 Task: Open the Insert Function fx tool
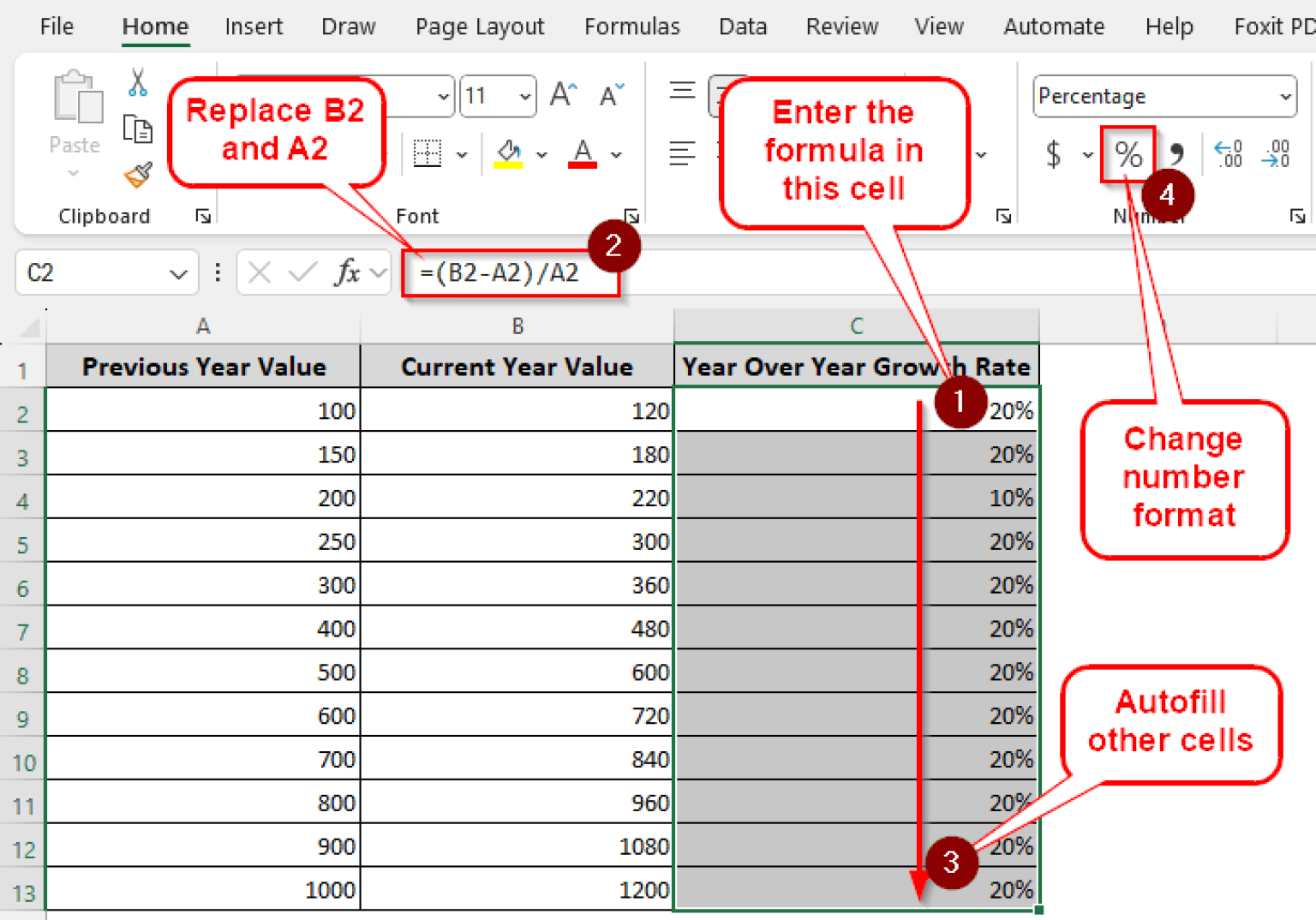click(348, 272)
